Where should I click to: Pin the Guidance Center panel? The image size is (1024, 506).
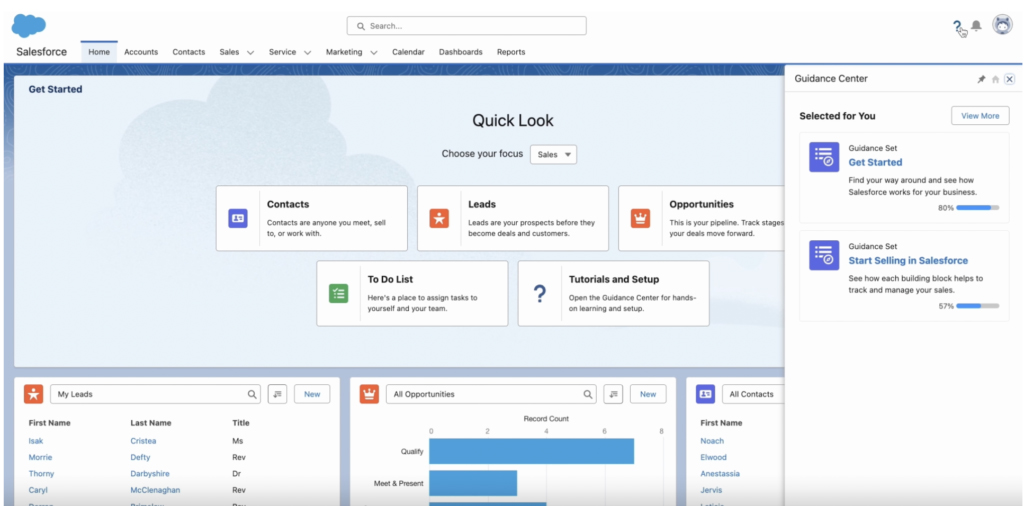point(981,79)
